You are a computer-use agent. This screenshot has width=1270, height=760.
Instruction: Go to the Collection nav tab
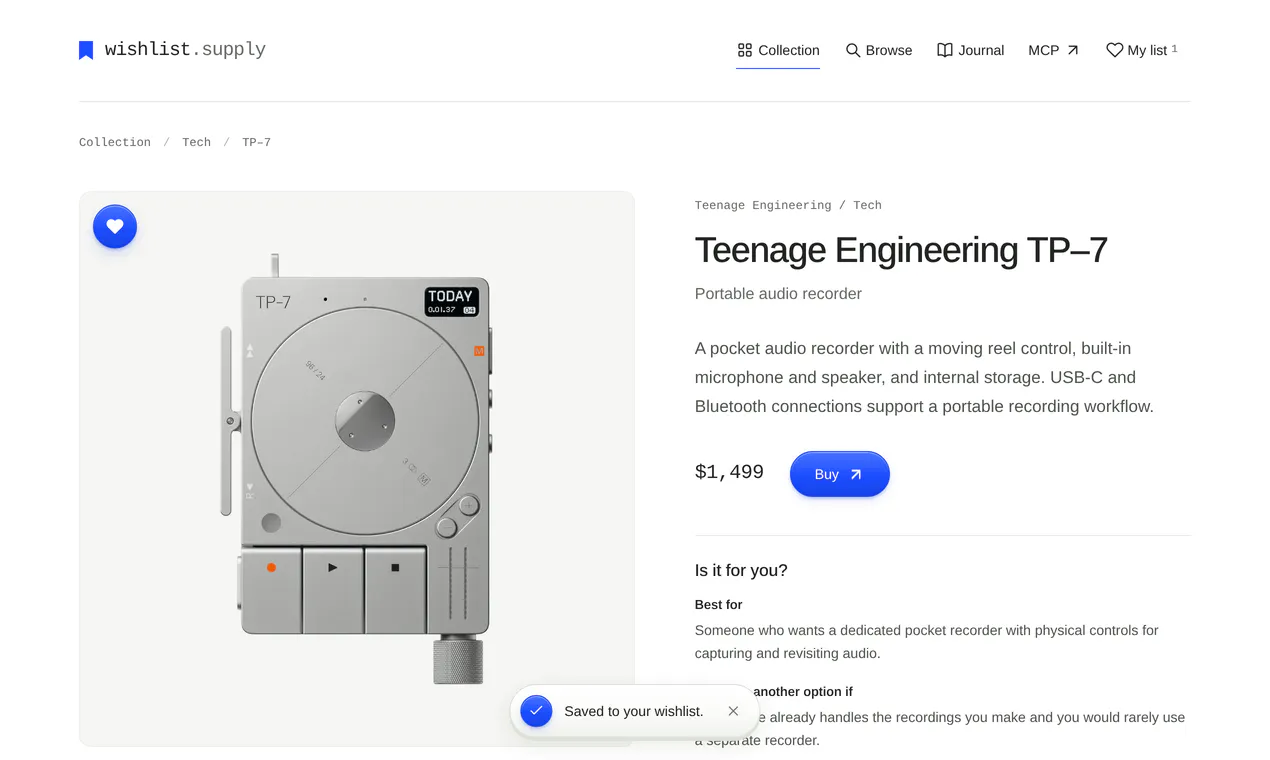[x=778, y=50]
